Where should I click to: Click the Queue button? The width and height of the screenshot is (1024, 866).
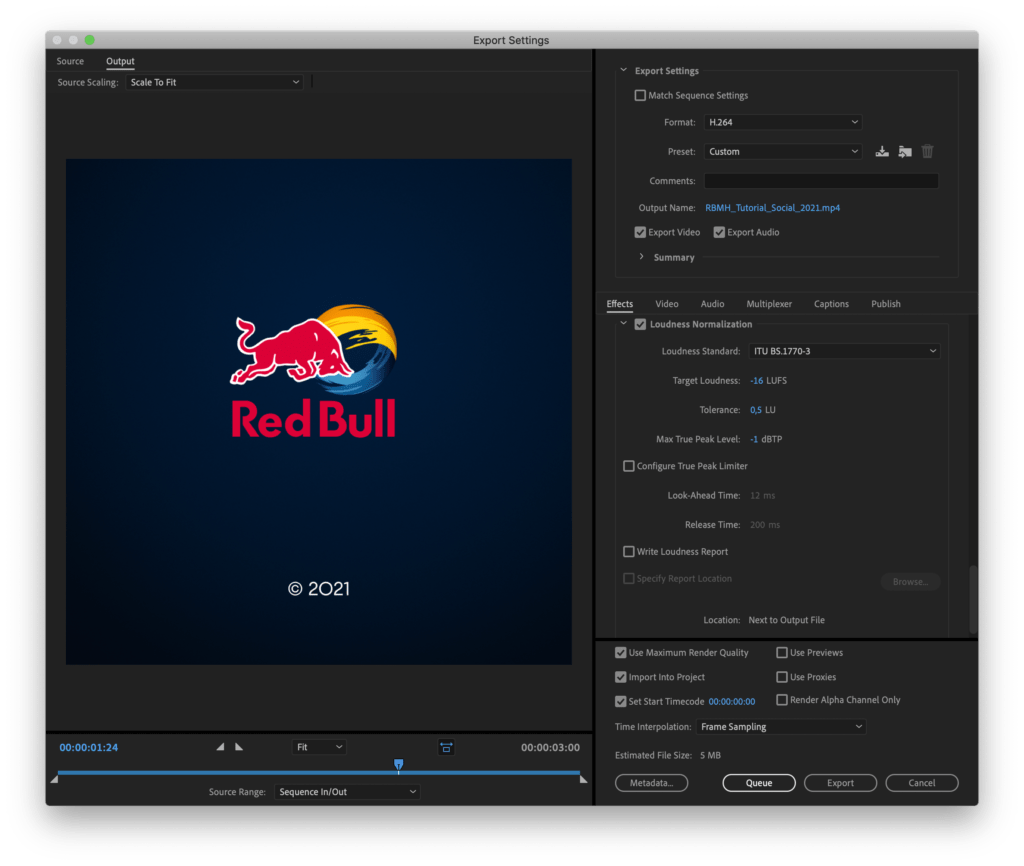click(759, 782)
